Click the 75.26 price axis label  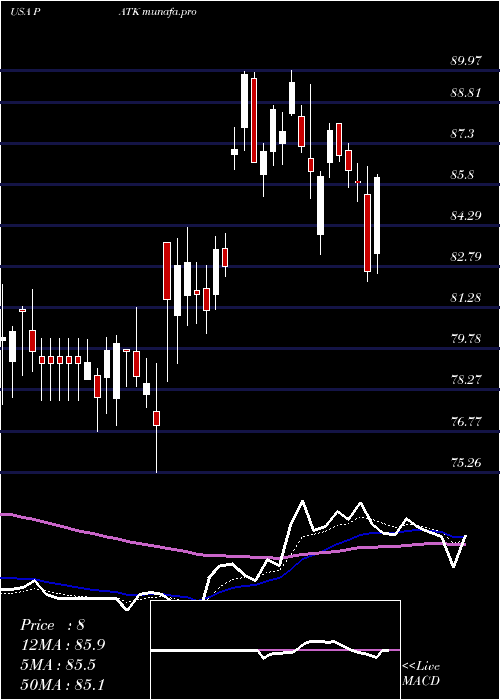click(x=466, y=462)
